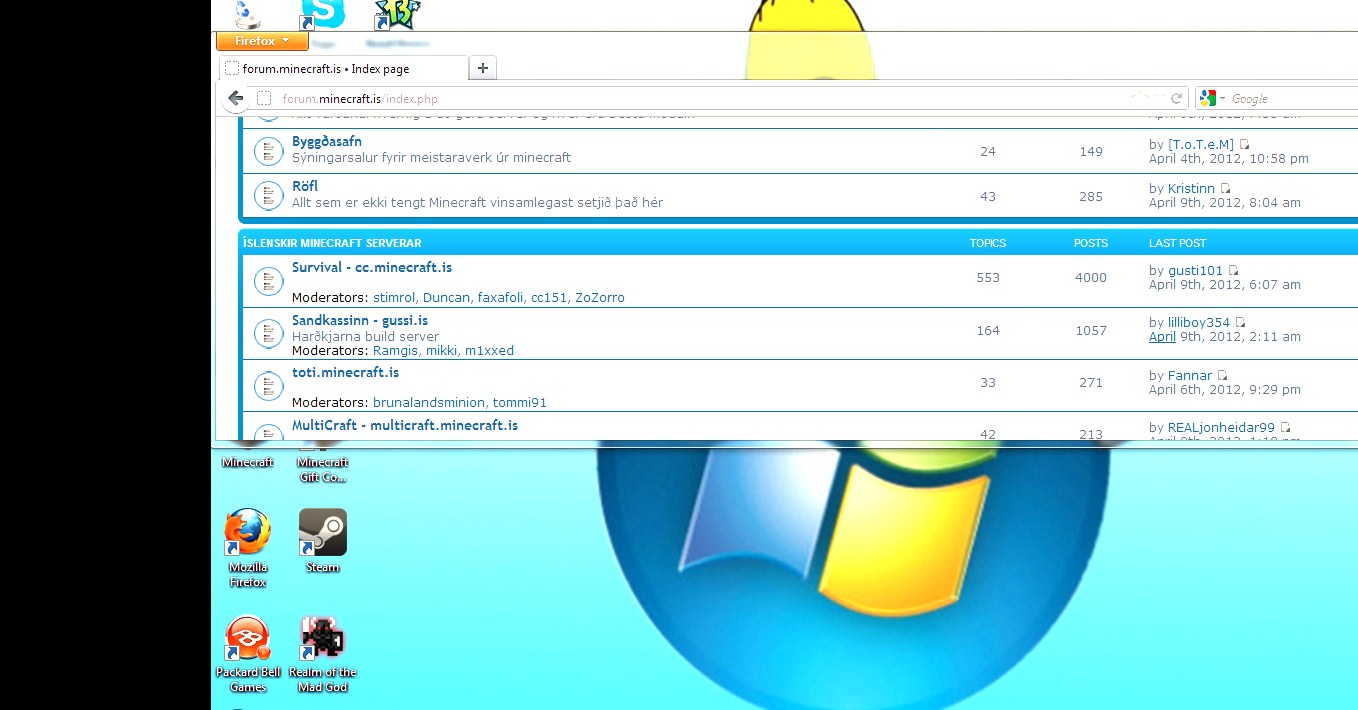1358x710 pixels.
Task: Open the Survival - cc.minecraft.is forum
Action: pos(371,268)
